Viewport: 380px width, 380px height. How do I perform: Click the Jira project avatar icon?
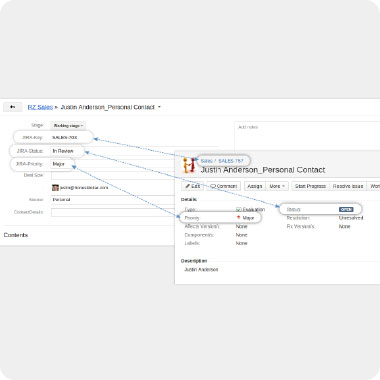[189, 165]
